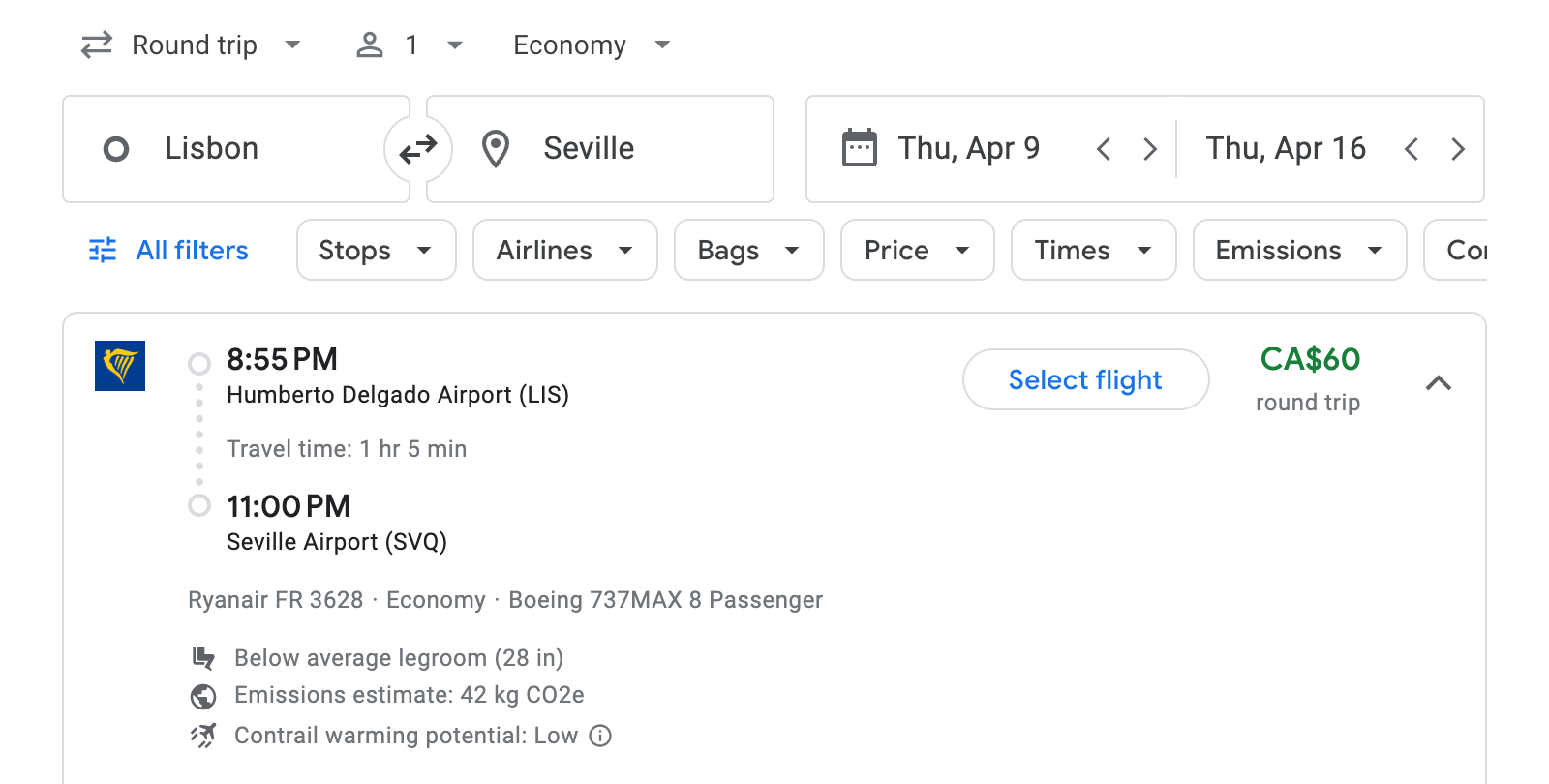Click the All filters sliders icon
This screenshot has height=784, width=1549.
101,250
